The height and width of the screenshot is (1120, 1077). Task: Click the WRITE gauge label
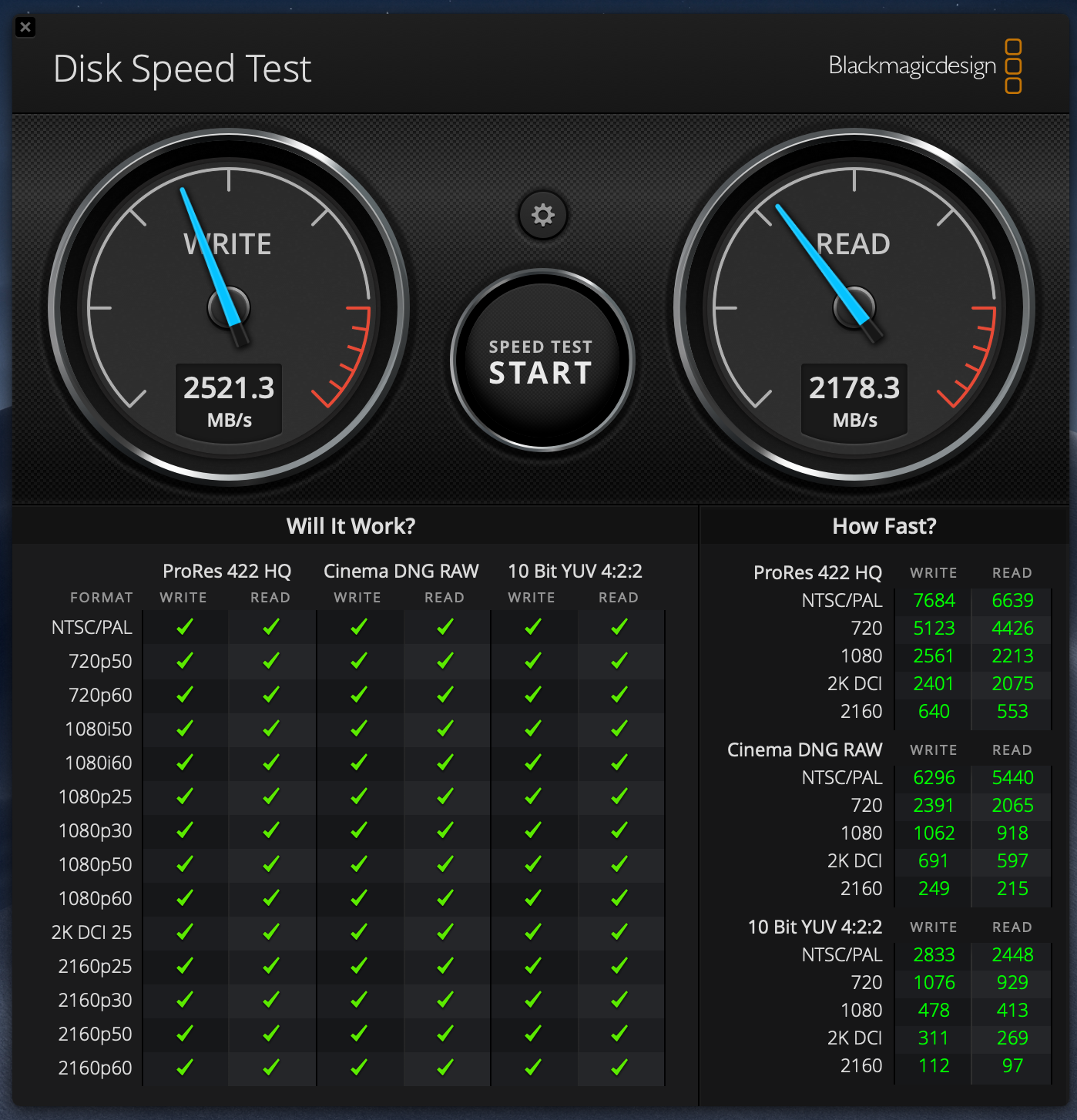(x=228, y=244)
